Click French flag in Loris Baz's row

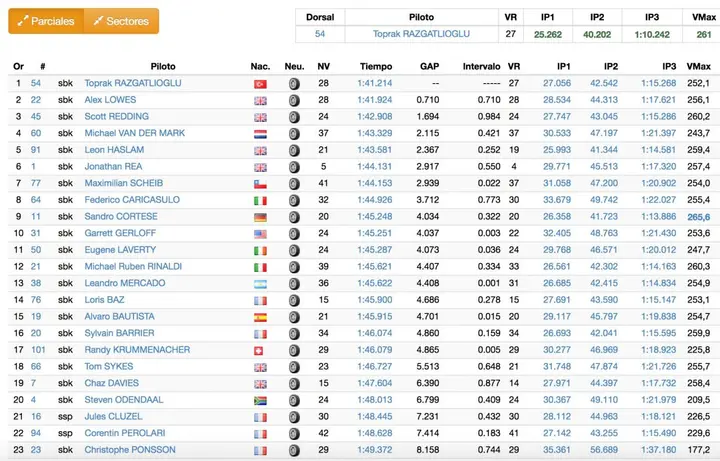point(260,301)
